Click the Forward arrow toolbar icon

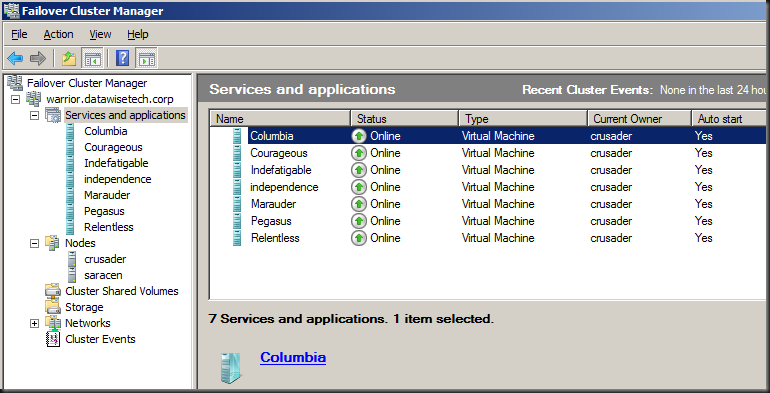38,59
